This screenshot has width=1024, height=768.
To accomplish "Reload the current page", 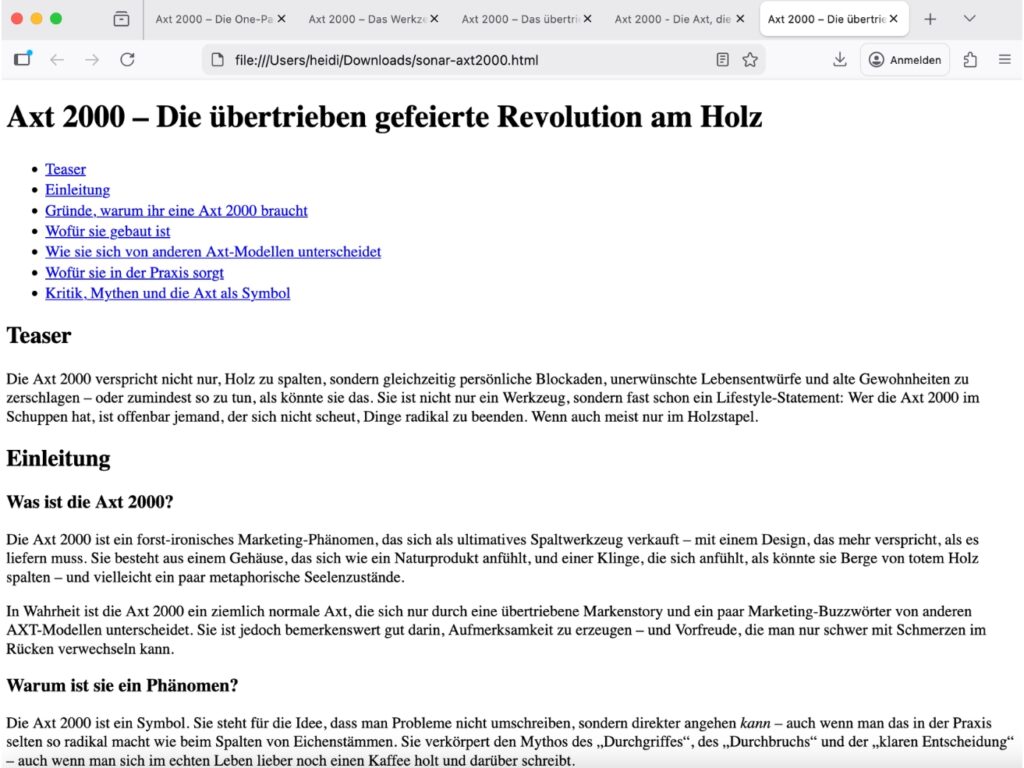I will click(x=128, y=59).
